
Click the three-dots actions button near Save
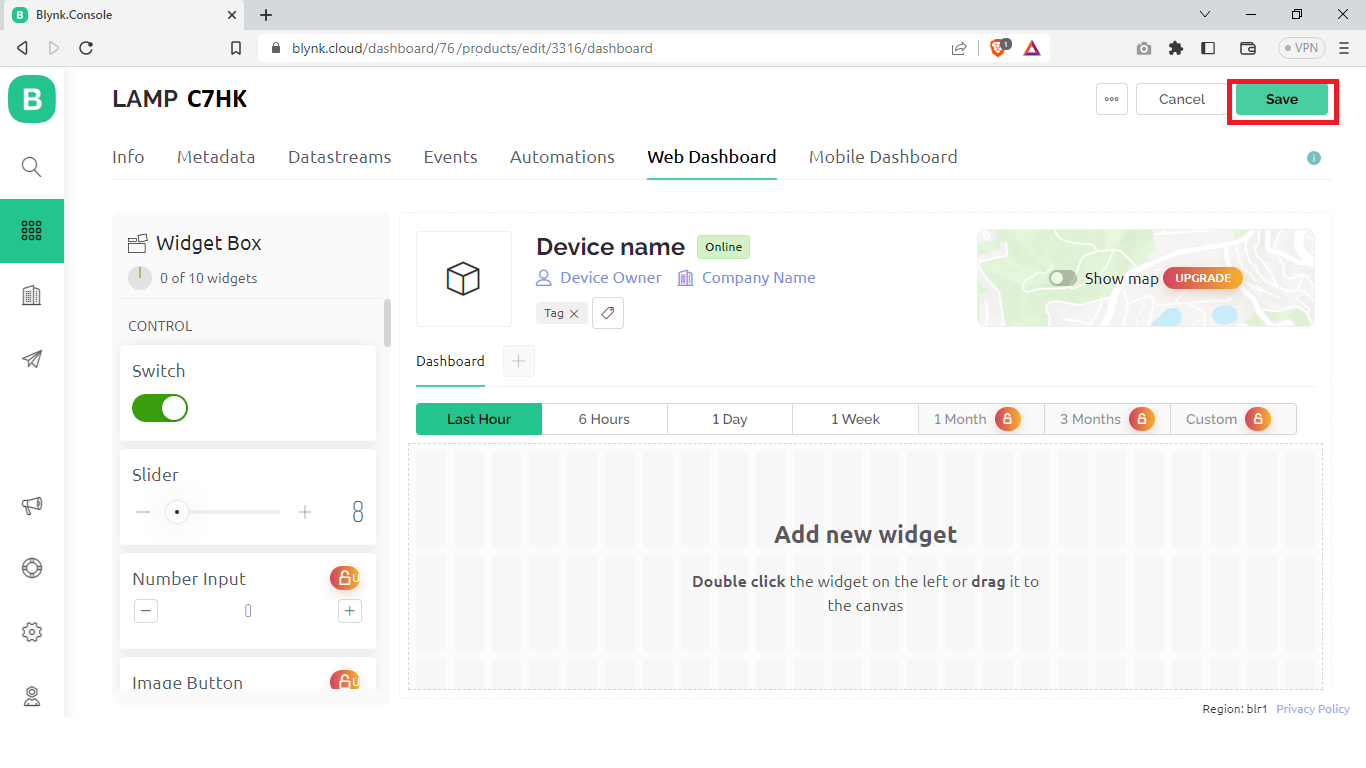tap(1111, 98)
